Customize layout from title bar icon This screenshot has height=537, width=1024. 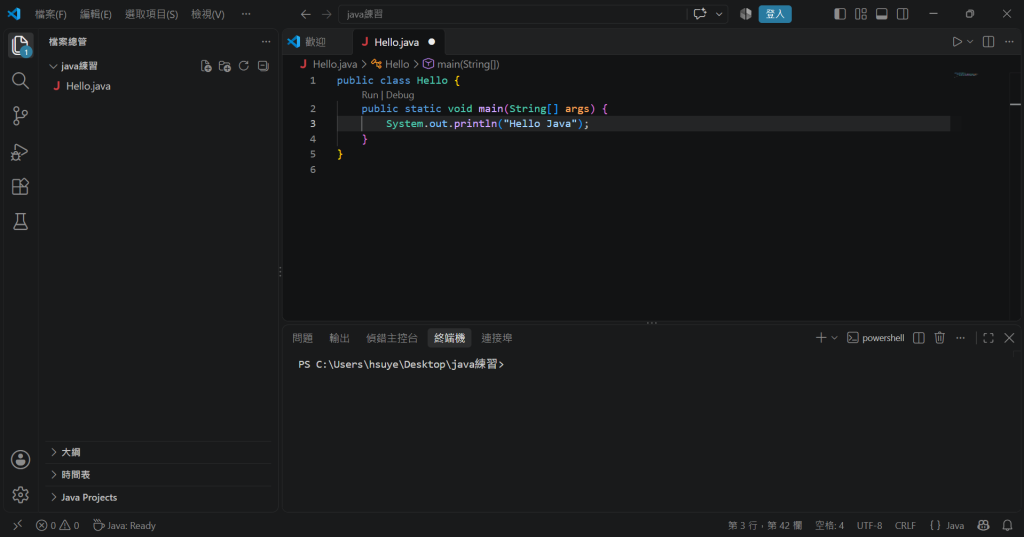pos(861,14)
